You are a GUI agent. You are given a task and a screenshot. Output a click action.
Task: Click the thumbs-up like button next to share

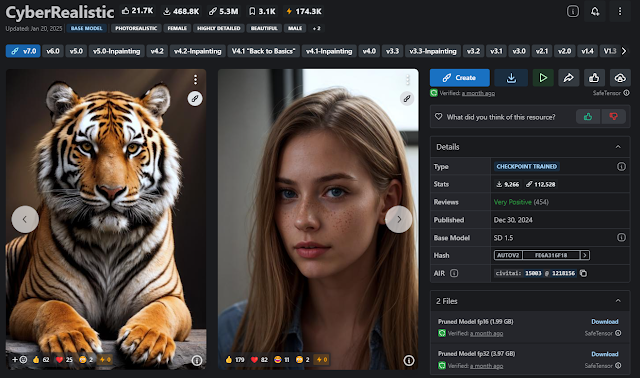(594, 78)
